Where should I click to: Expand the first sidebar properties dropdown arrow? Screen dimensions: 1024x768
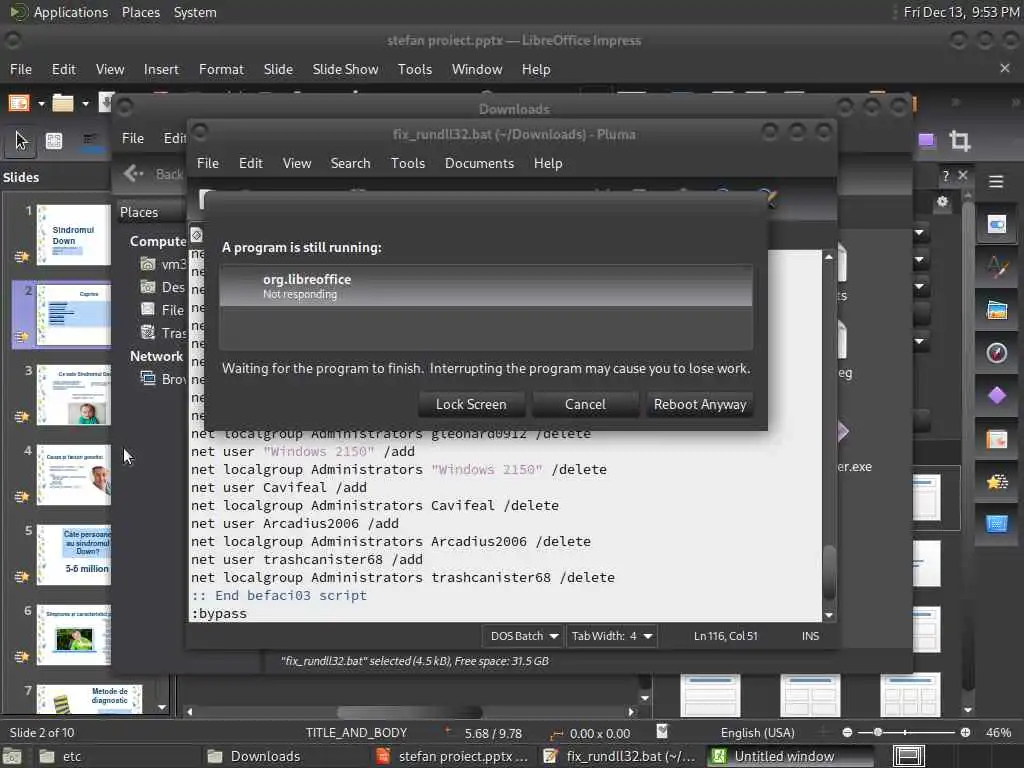pyautogui.click(x=920, y=232)
